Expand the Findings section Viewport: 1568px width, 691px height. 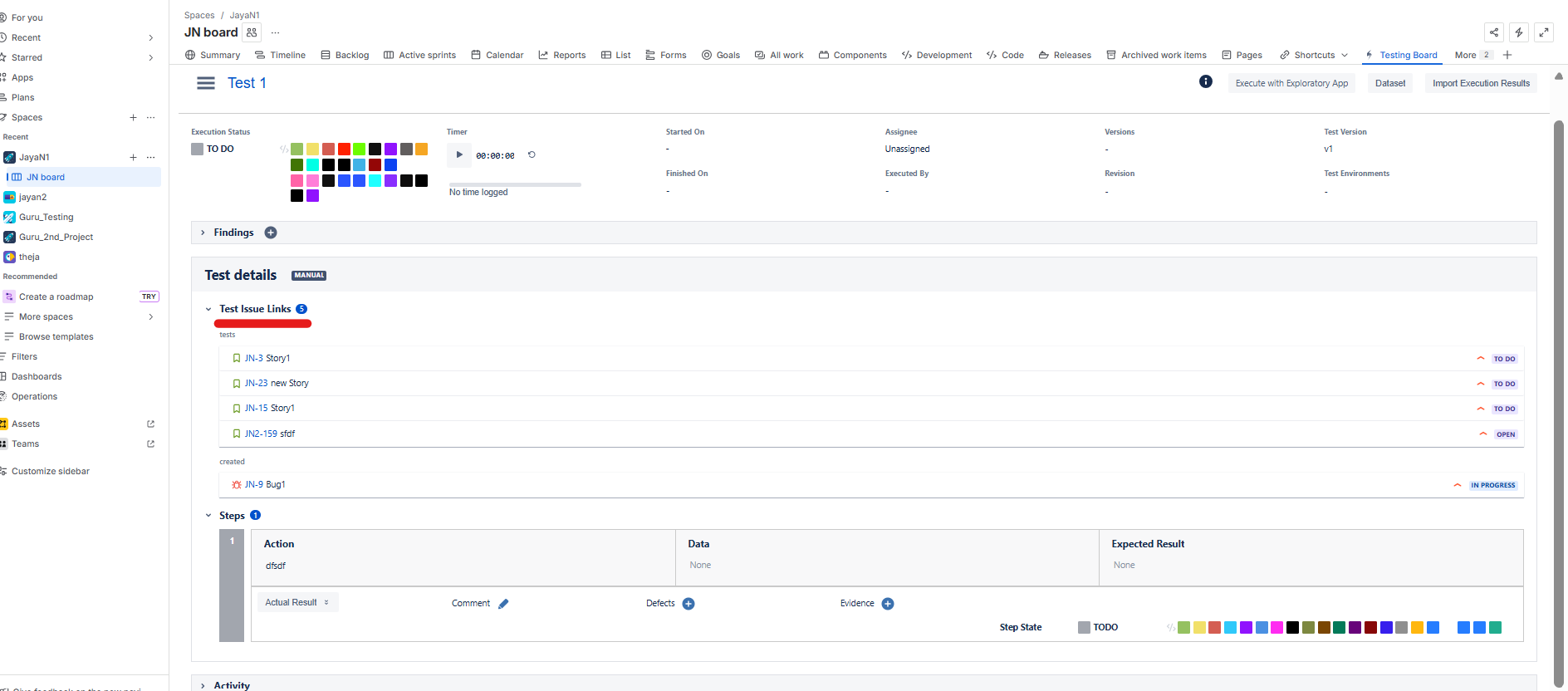[x=203, y=233]
